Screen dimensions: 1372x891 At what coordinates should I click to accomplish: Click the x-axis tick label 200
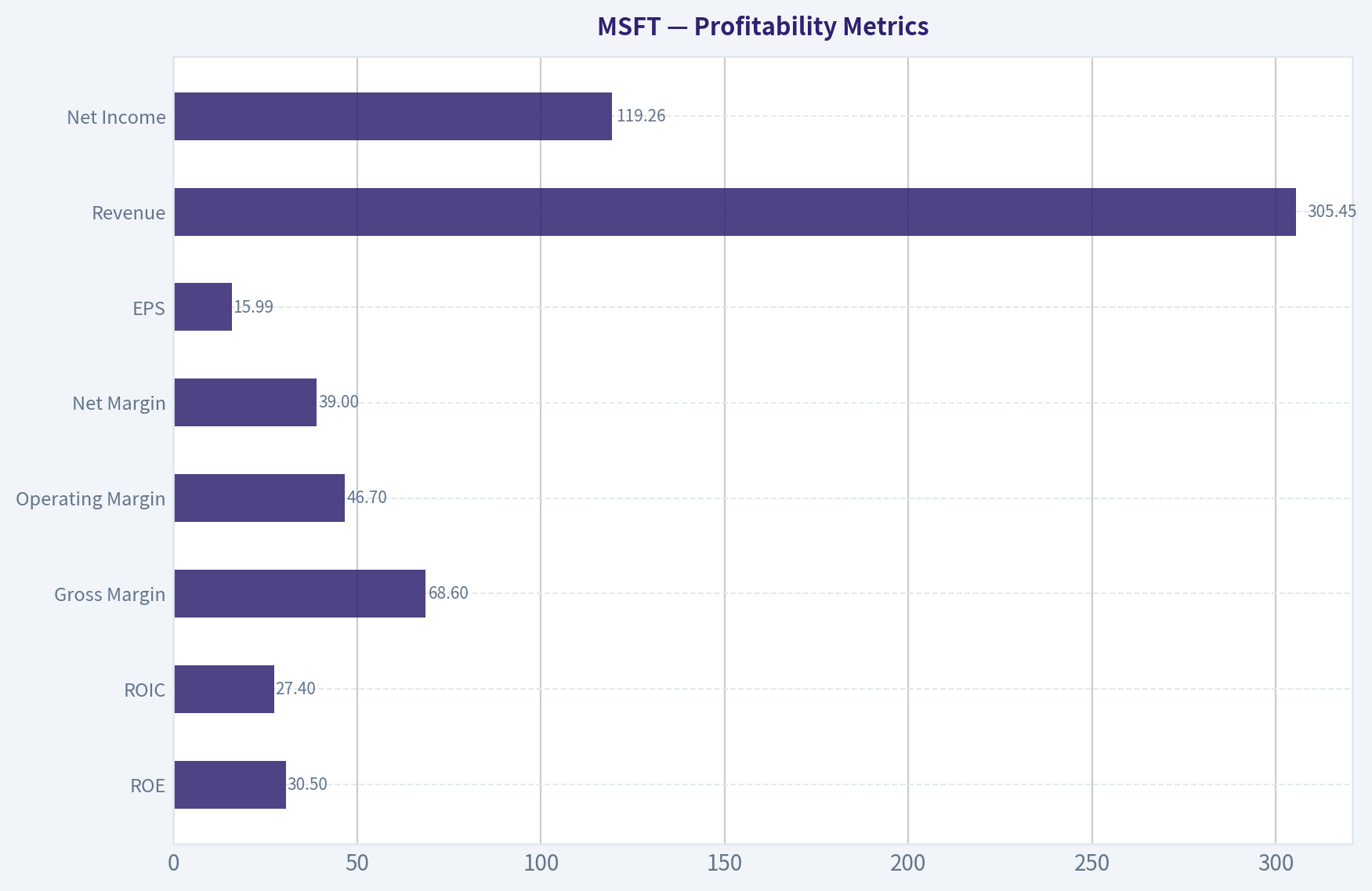[x=908, y=864]
